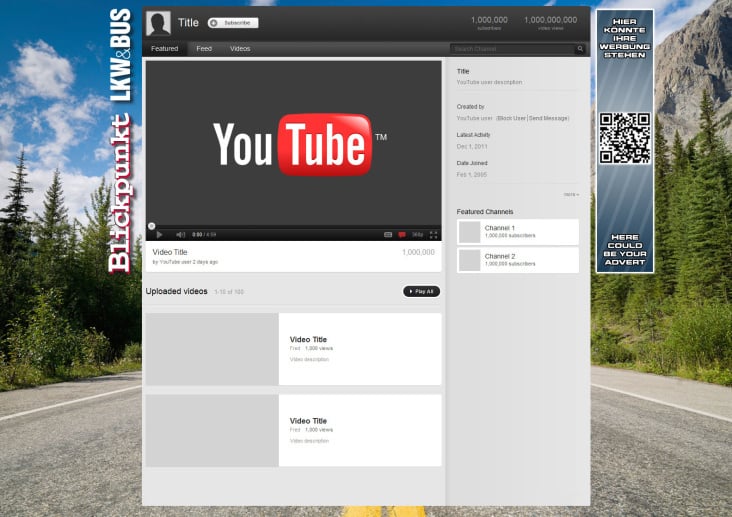732x517 pixels.
Task: Click the channel Title heading in the header
Action: 188,22
